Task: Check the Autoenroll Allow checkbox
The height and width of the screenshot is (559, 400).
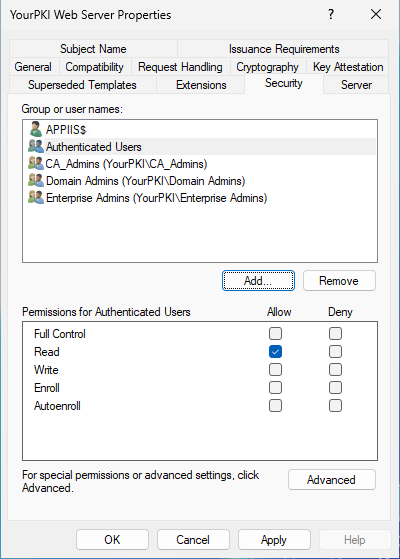Action: (x=275, y=406)
